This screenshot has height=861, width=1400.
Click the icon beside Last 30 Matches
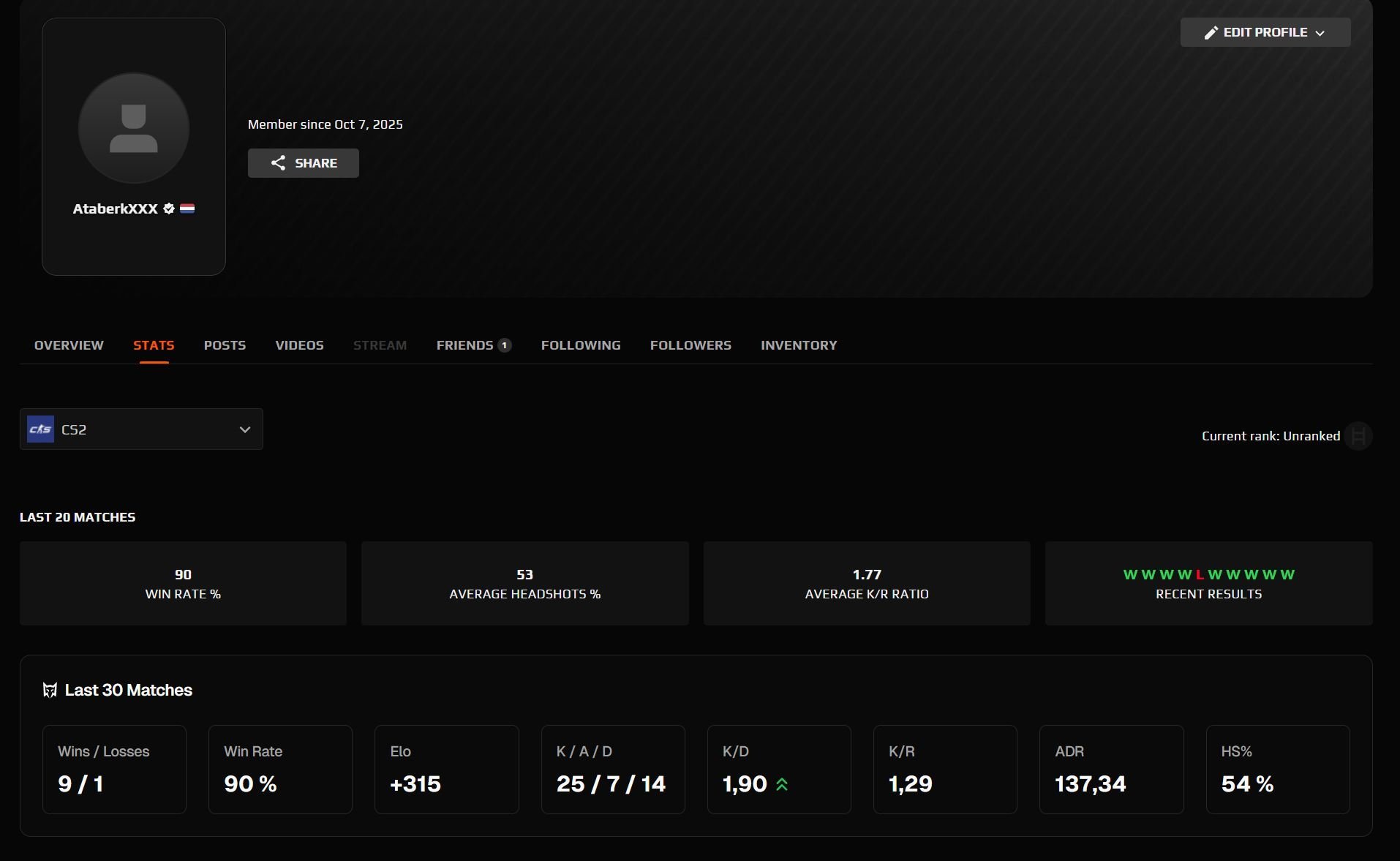50,691
